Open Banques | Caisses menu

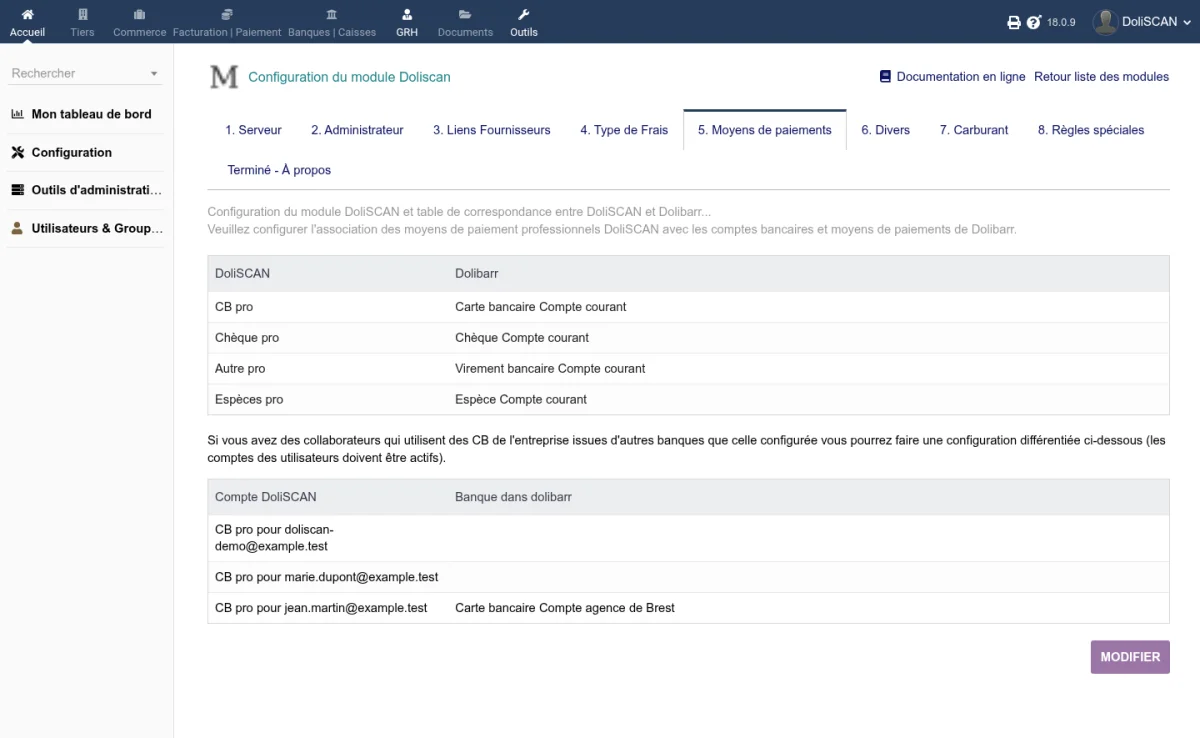pos(332,22)
